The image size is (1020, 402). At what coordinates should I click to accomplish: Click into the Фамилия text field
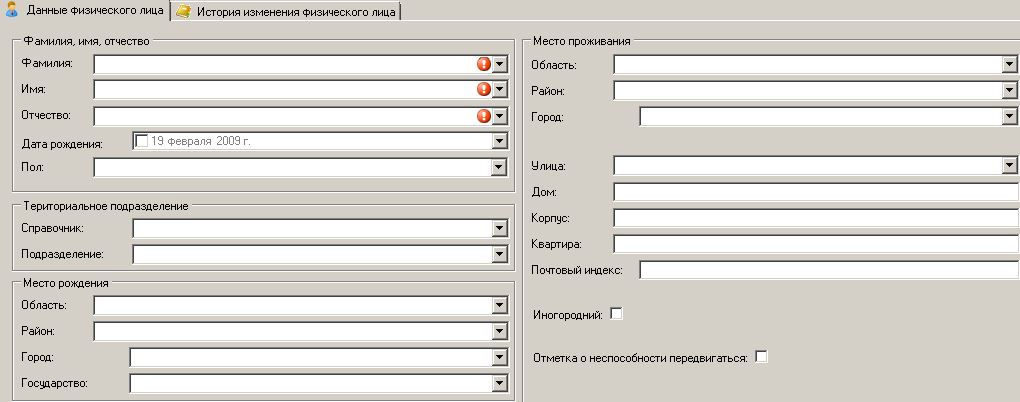(x=285, y=64)
